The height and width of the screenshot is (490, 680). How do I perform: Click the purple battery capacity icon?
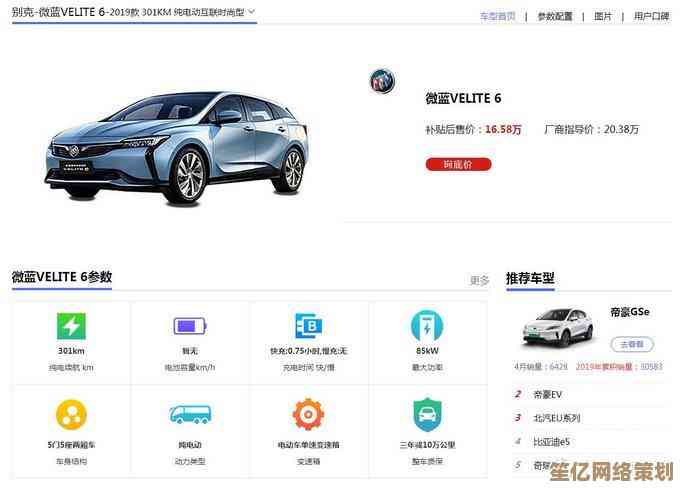tap(190, 326)
